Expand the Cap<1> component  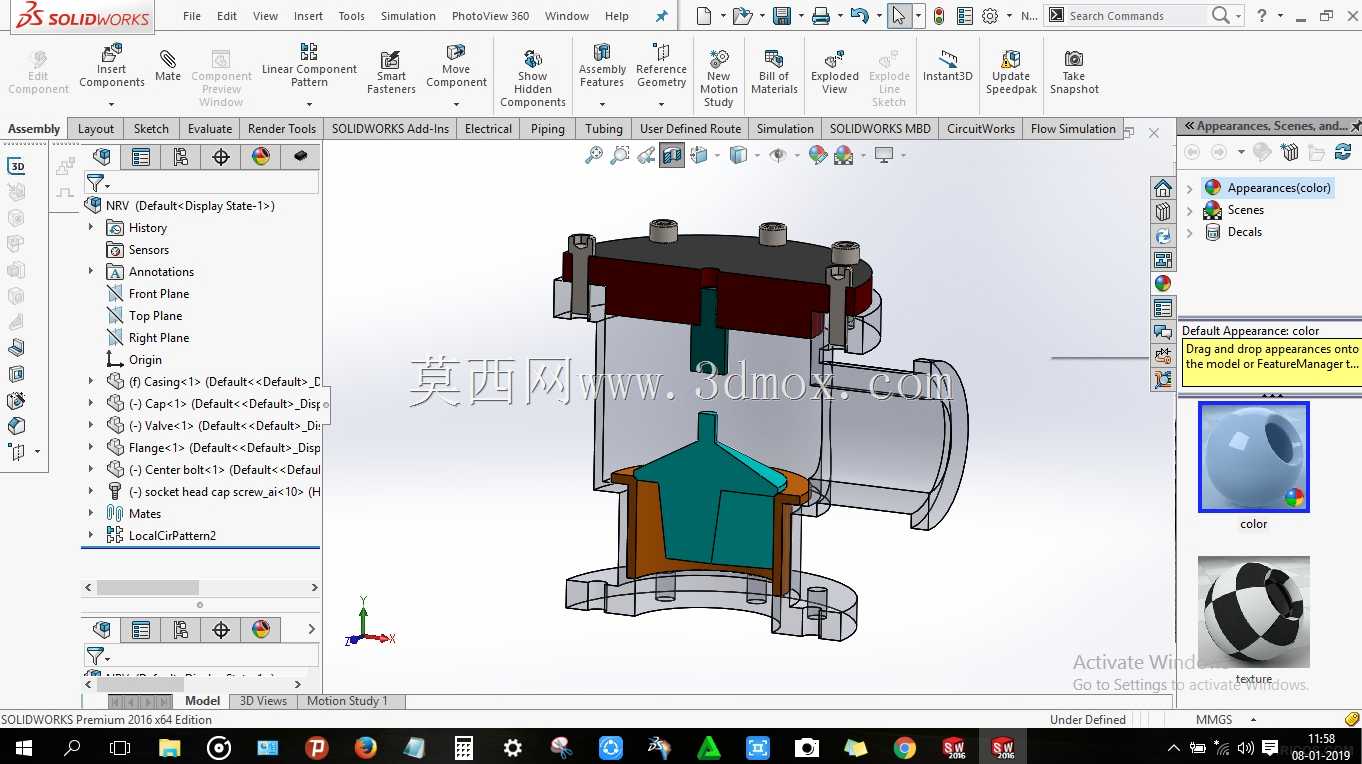coord(91,404)
